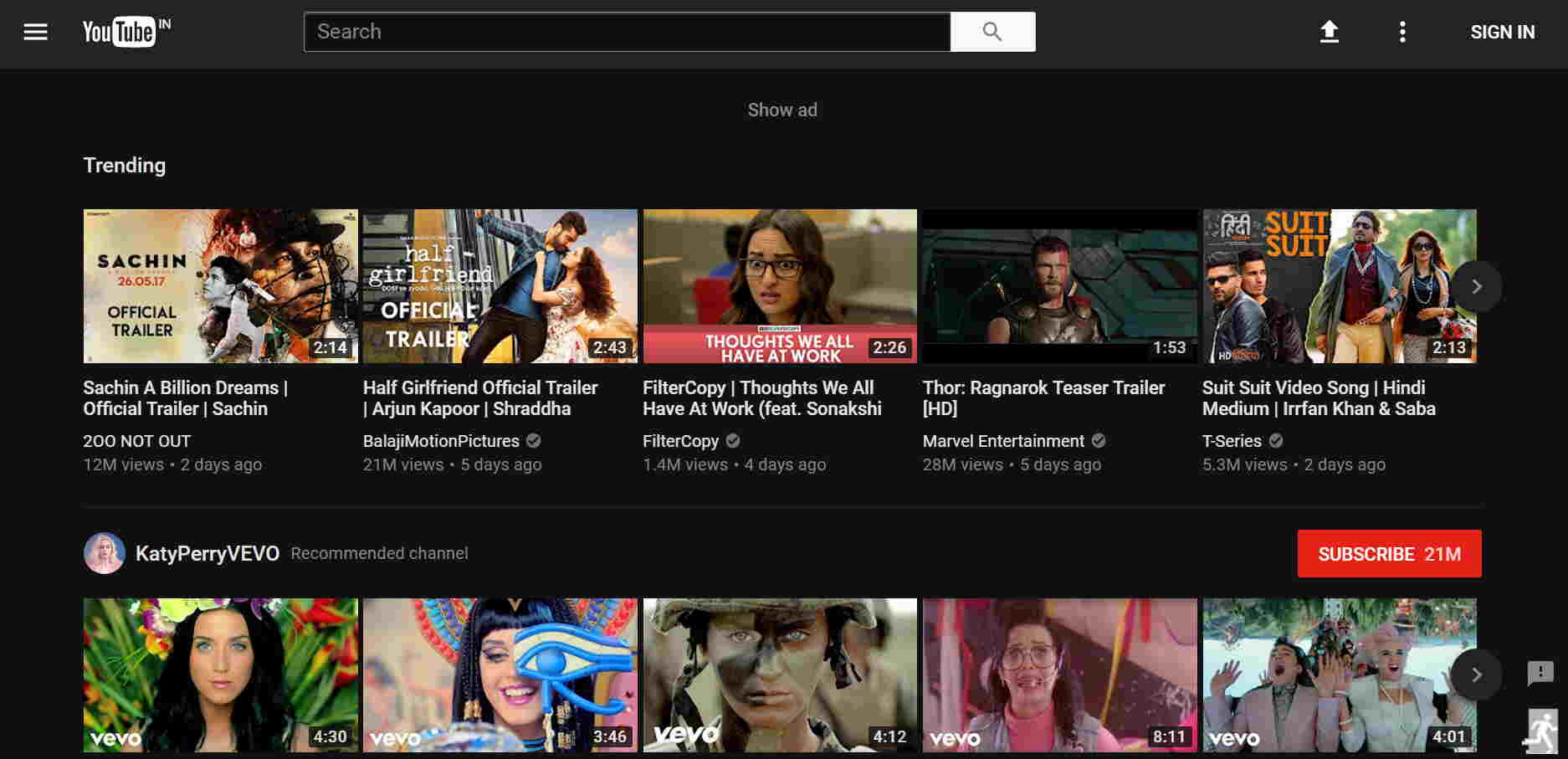Screen dimensions: 1568x759
Task: Open the 8:11 Katy Perry video thumbnail
Action: point(1060,674)
